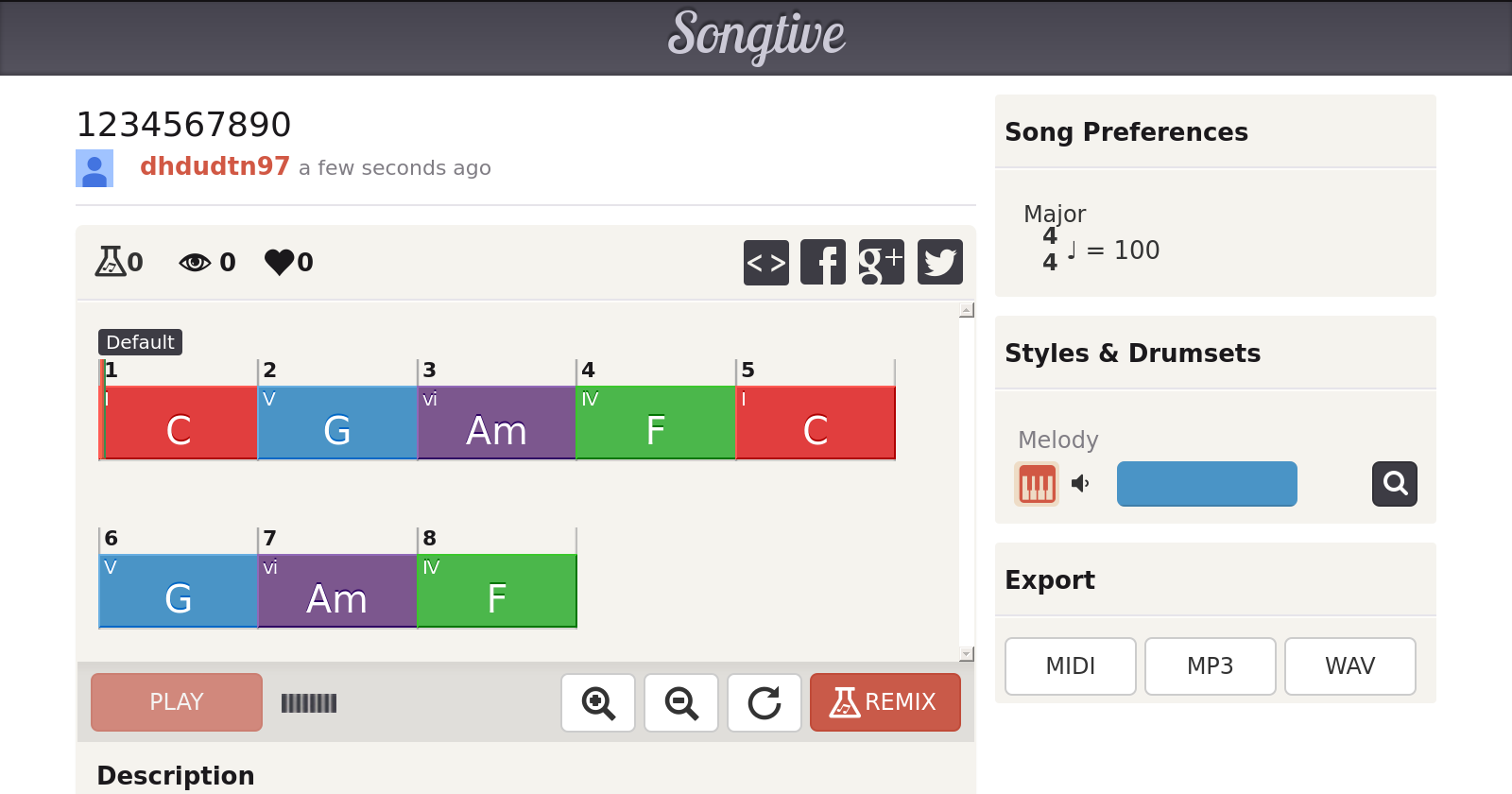Image resolution: width=1512 pixels, height=794 pixels.
Task: Open the Melody piano instrument icon
Action: point(1037,484)
